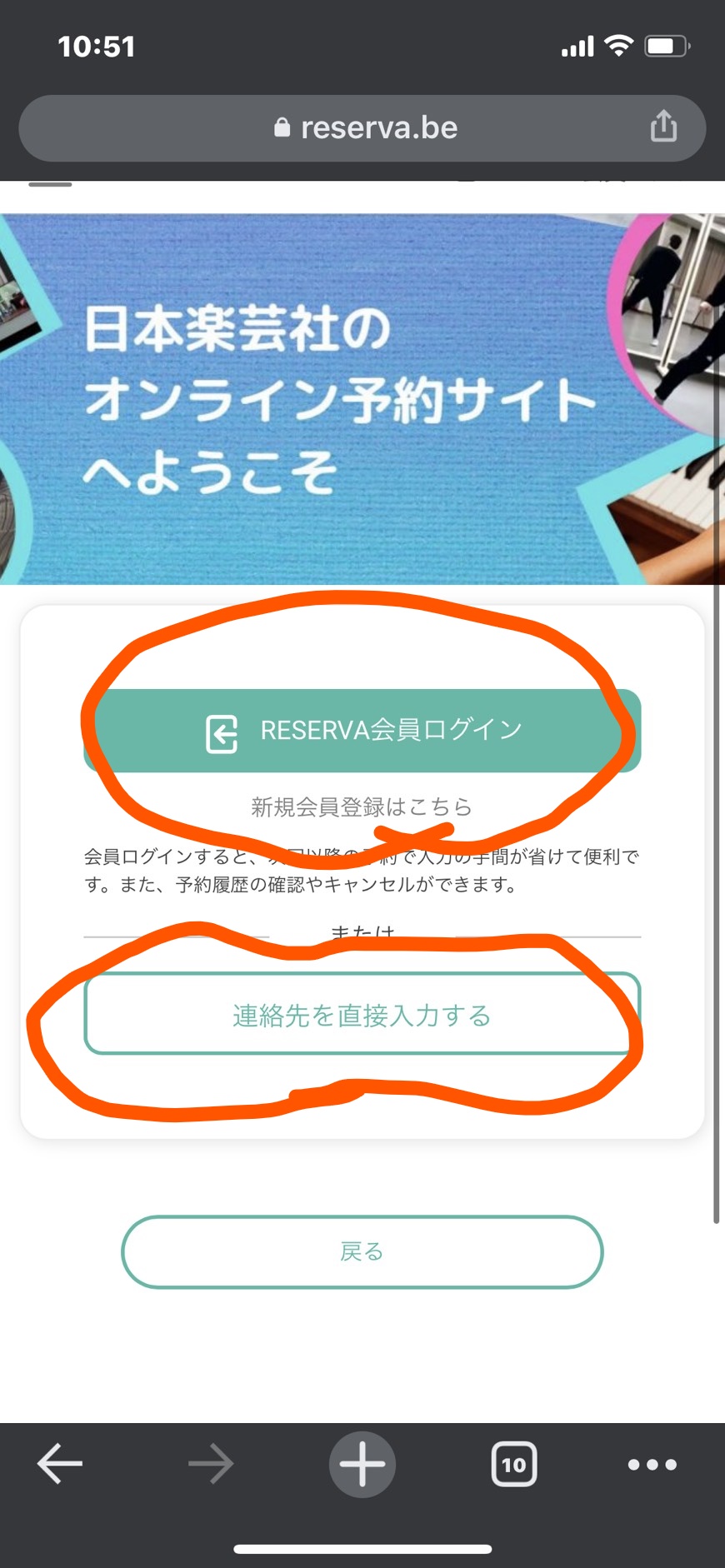Tap the battery indicator in status bar

[x=667, y=46]
